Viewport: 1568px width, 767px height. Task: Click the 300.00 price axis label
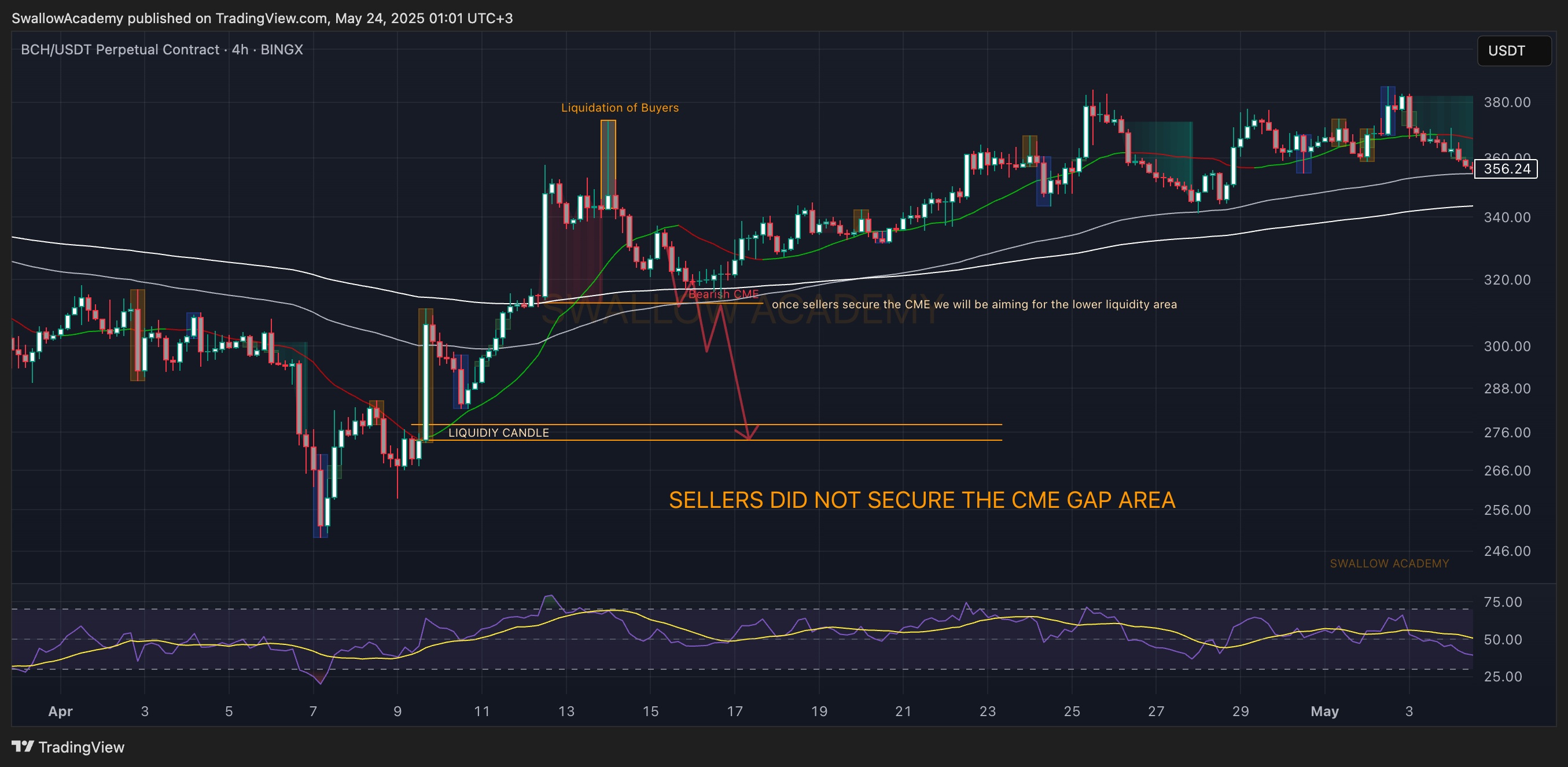click(x=1507, y=346)
